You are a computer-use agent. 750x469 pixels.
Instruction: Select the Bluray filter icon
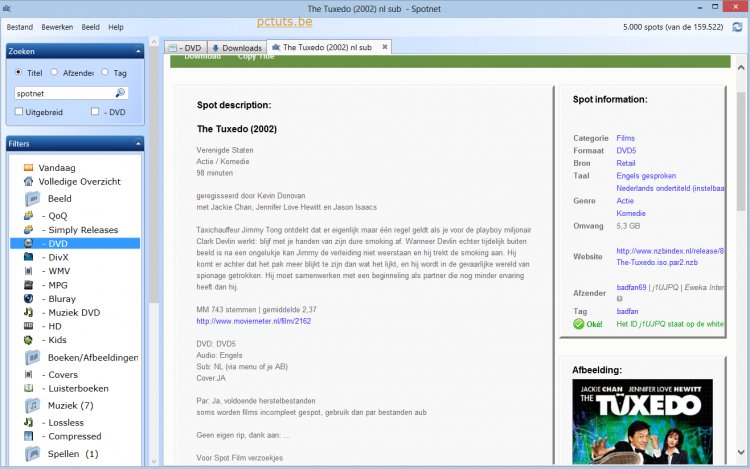click(29, 298)
